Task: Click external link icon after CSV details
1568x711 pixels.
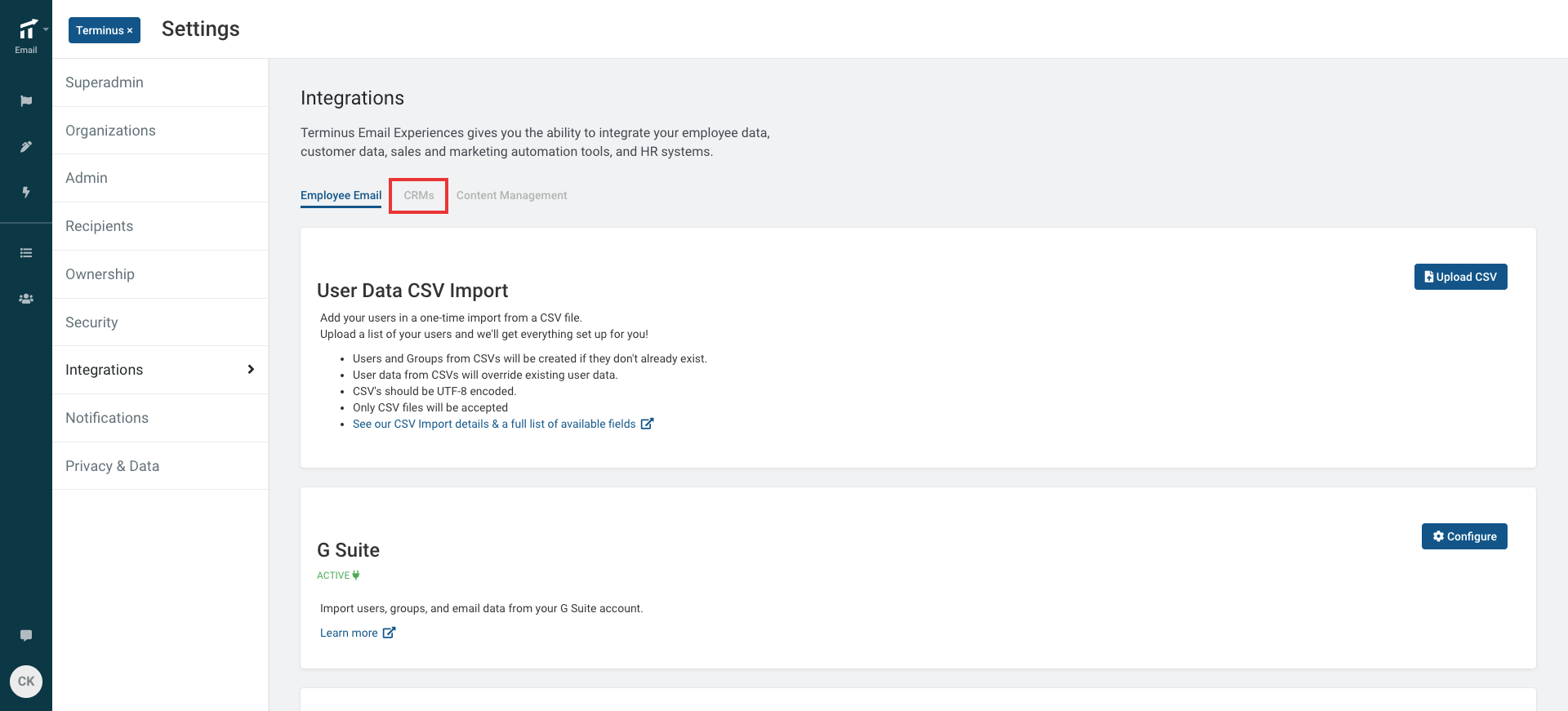Action: pyautogui.click(x=647, y=424)
